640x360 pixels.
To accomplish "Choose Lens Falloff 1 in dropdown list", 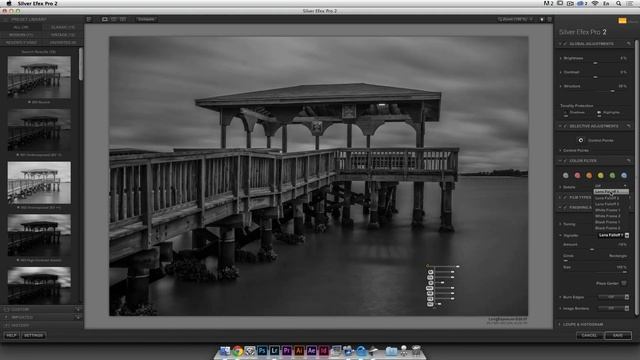I will [x=611, y=191].
